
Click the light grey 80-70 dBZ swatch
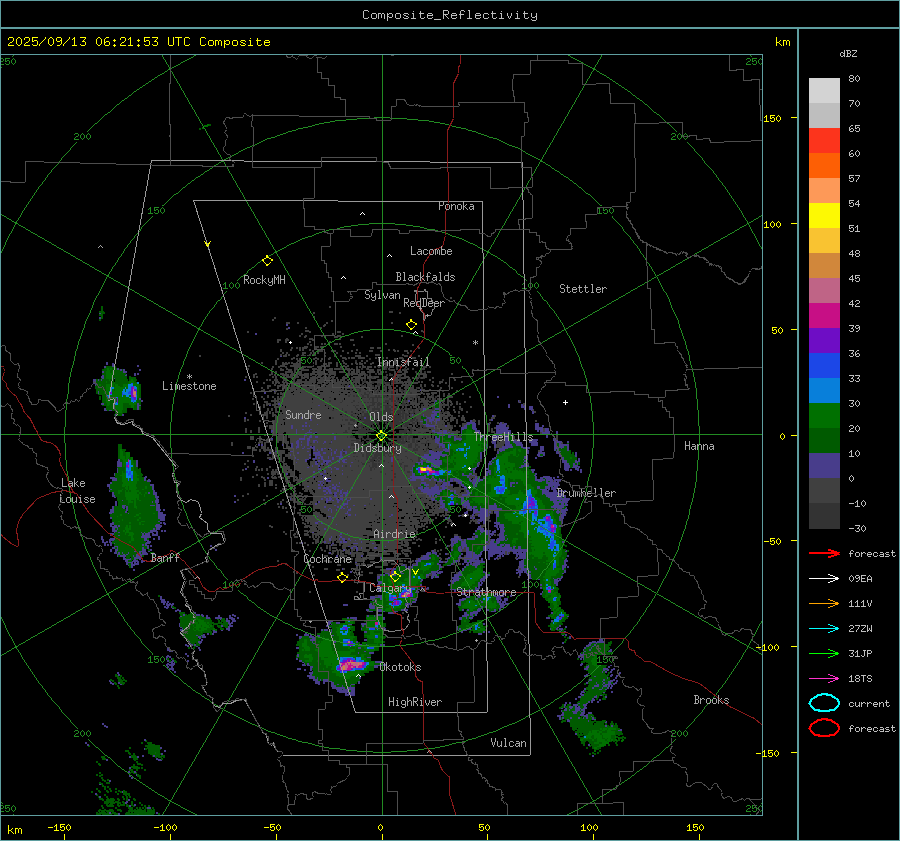pyautogui.click(x=824, y=91)
